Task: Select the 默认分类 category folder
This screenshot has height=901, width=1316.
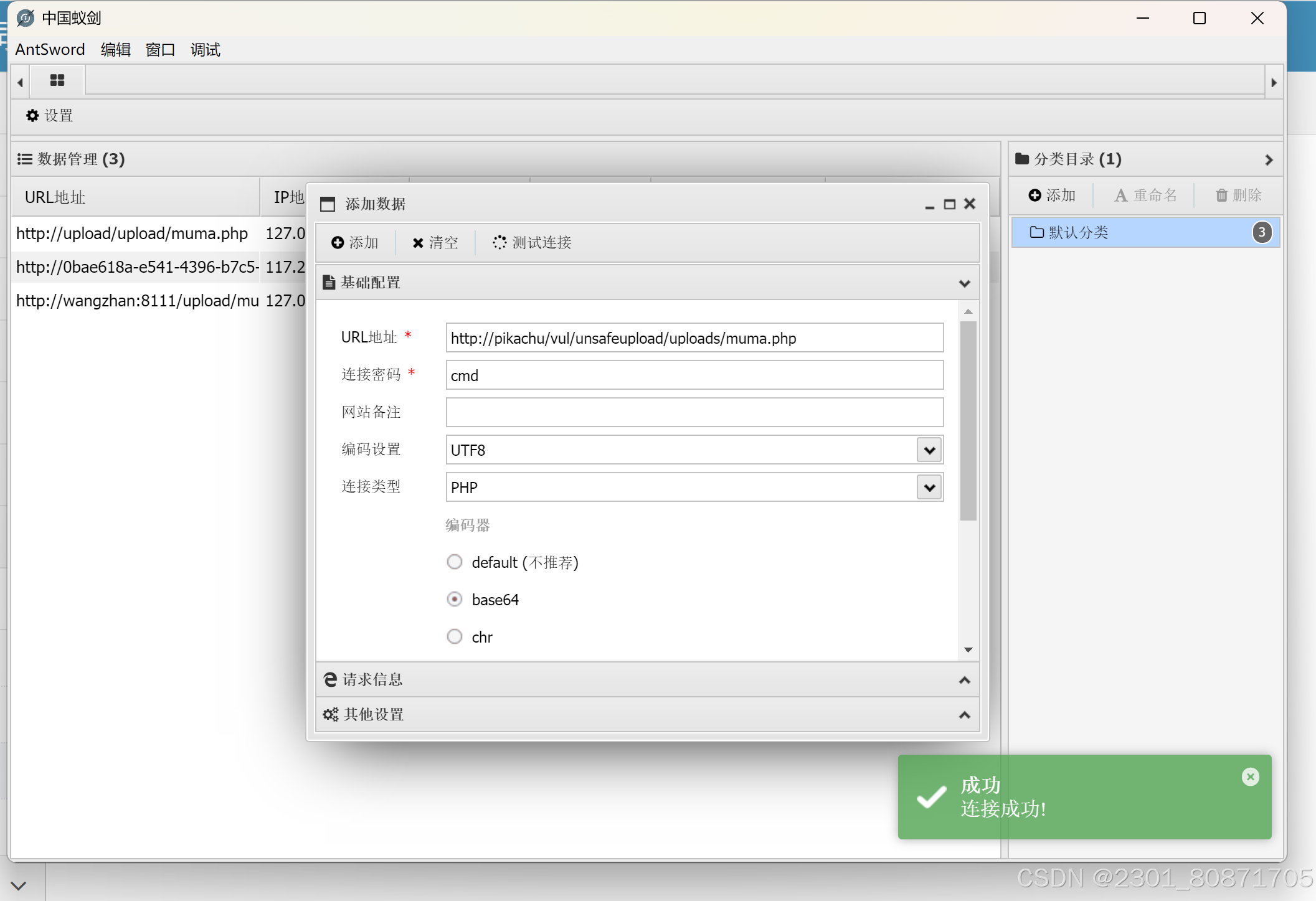Action: 1078,233
